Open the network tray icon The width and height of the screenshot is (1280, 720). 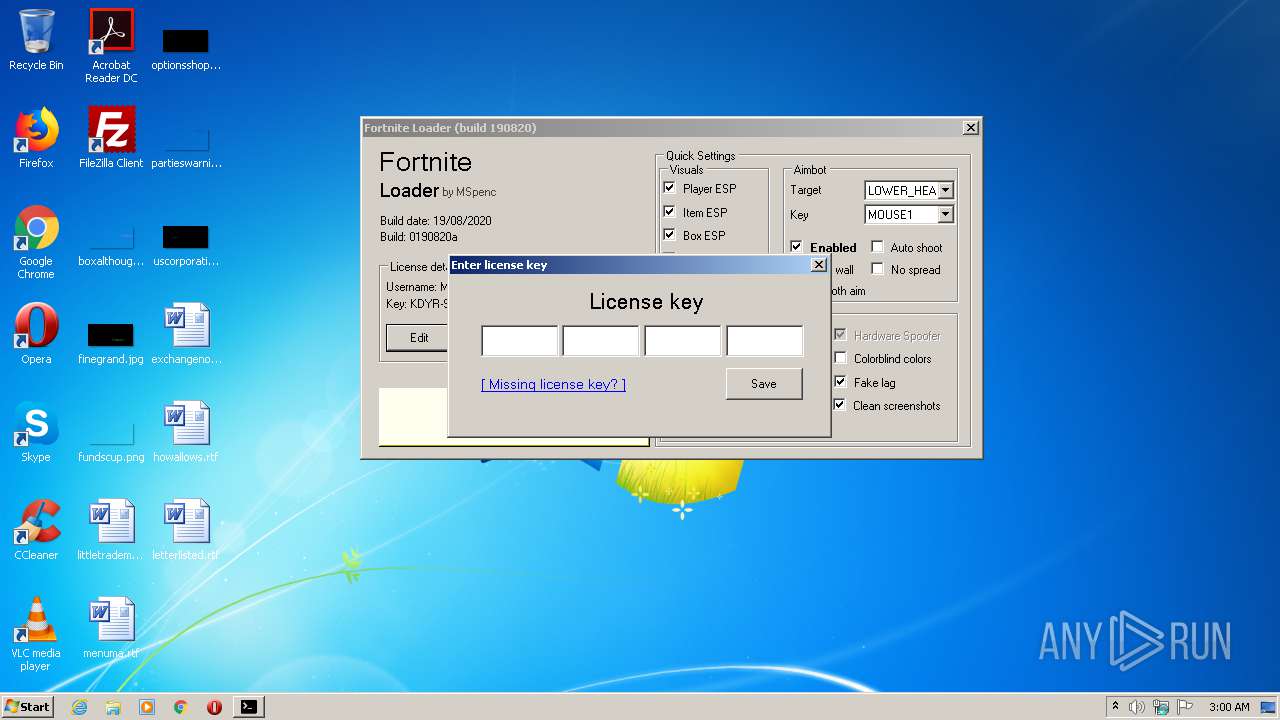tap(1161, 707)
